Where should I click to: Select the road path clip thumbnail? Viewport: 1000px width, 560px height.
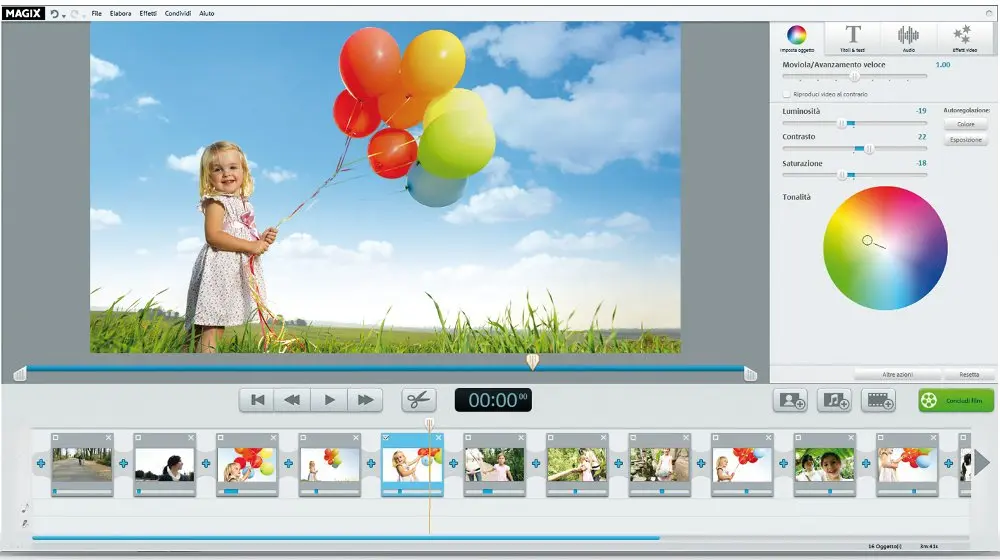coord(82,464)
